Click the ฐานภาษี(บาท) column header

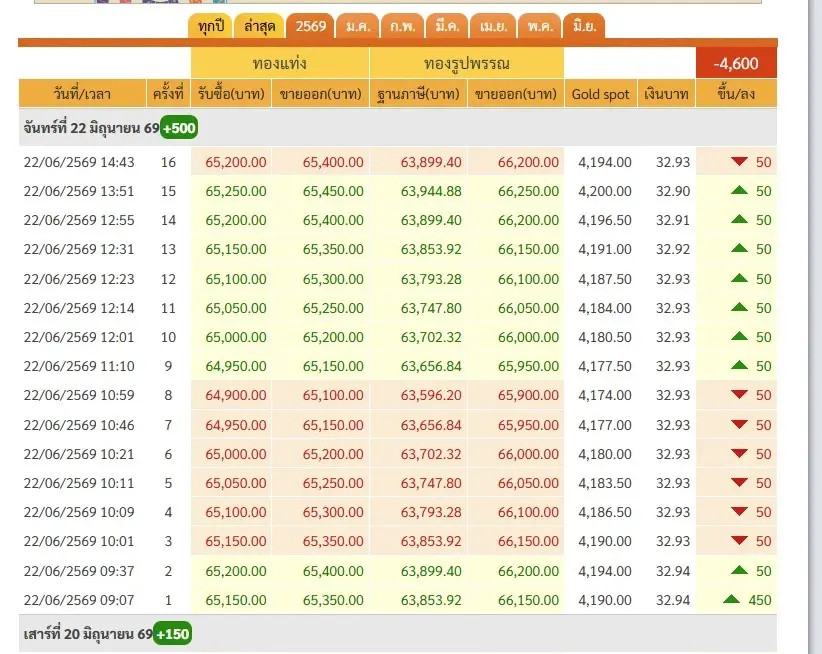(x=418, y=94)
